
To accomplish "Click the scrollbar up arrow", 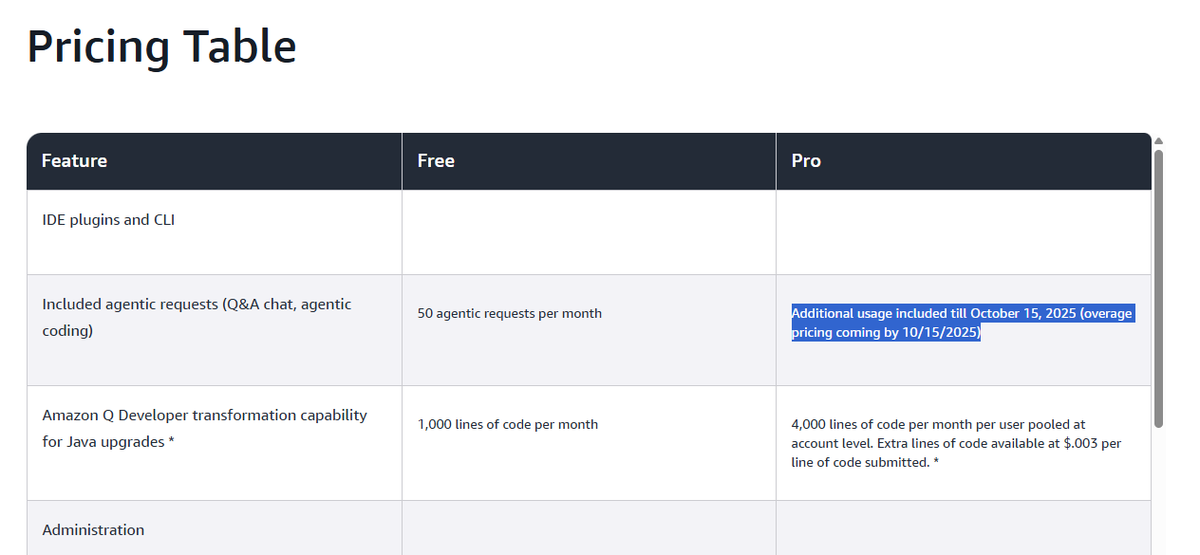I will tap(1159, 140).
